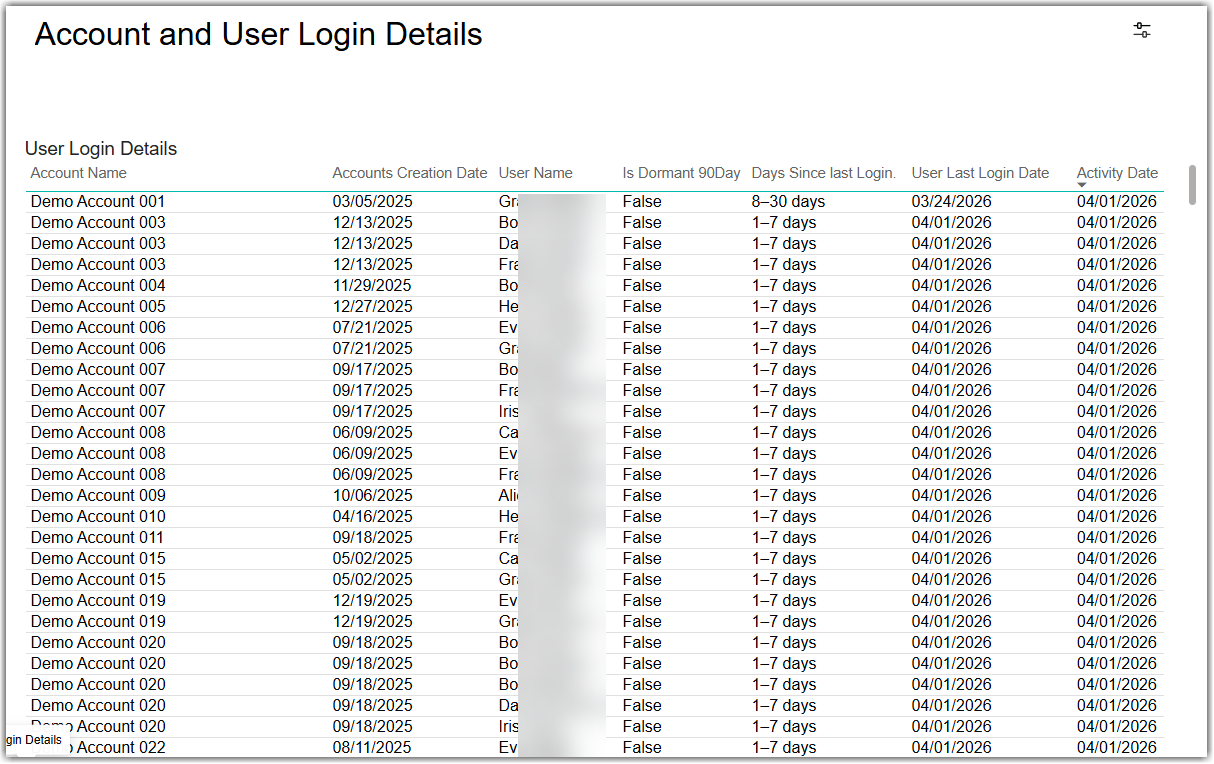The width and height of the screenshot is (1214, 764).
Task: Click creation date 04/16/2025
Action: [373, 516]
